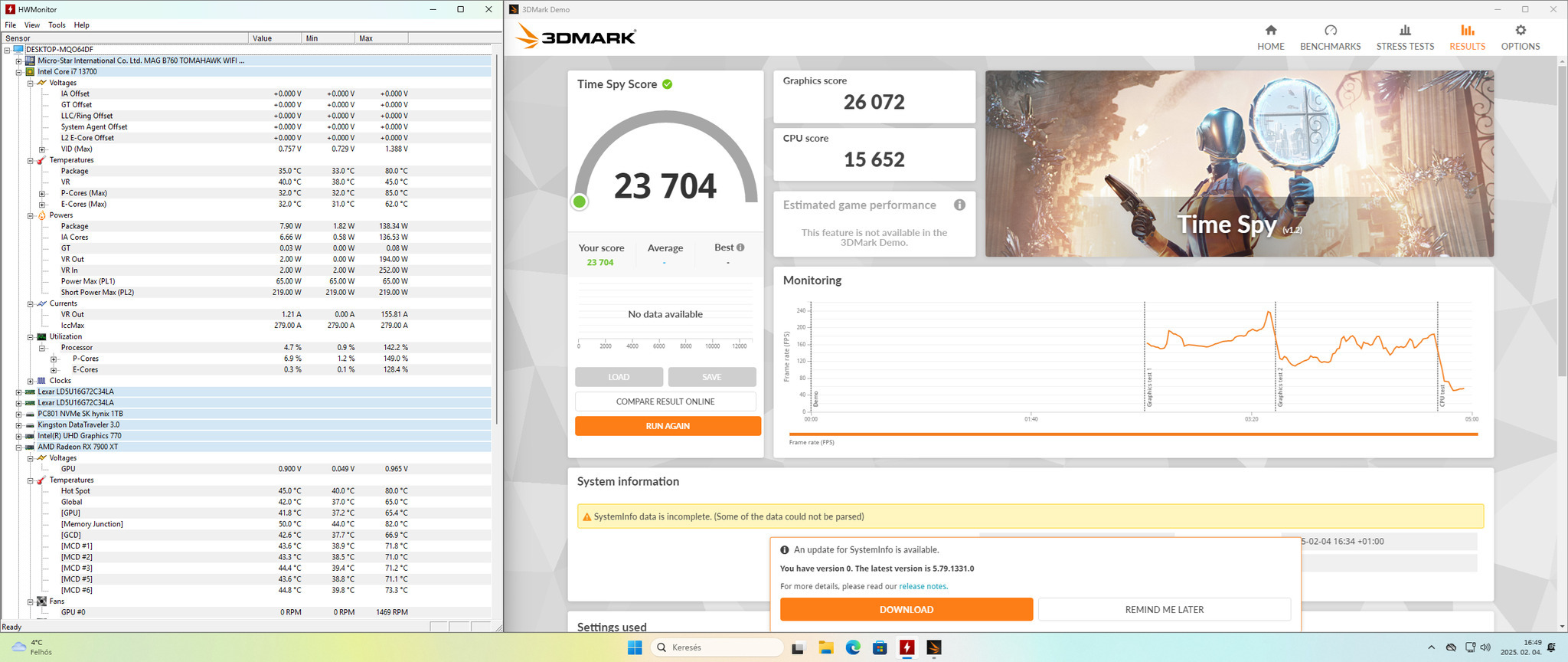Collapse the AMD Radeon RX 7900 XT node
This screenshot has height=662, width=1568.
coord(18,447)
